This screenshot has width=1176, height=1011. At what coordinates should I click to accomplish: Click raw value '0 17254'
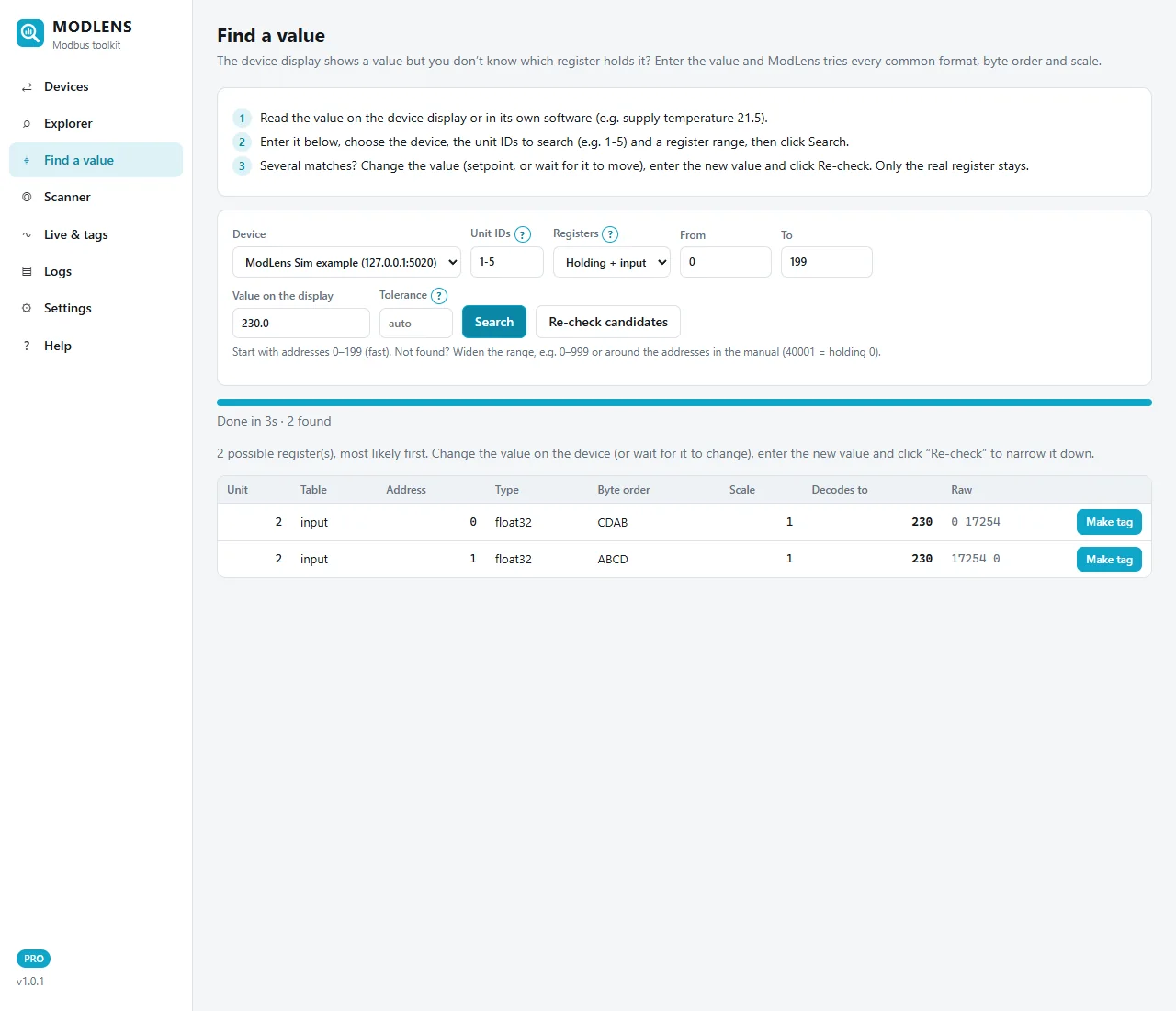pyautogui.click(x=976, y=522)
